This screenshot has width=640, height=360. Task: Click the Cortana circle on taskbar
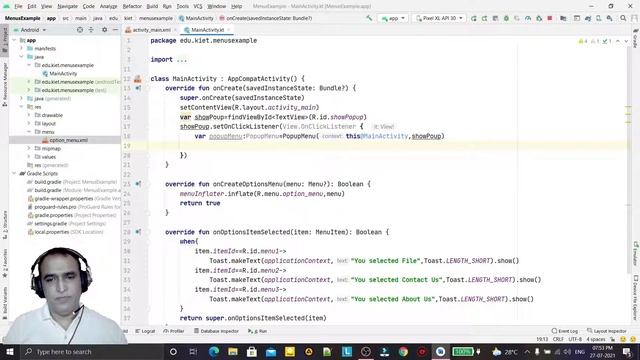click(173, 351)
